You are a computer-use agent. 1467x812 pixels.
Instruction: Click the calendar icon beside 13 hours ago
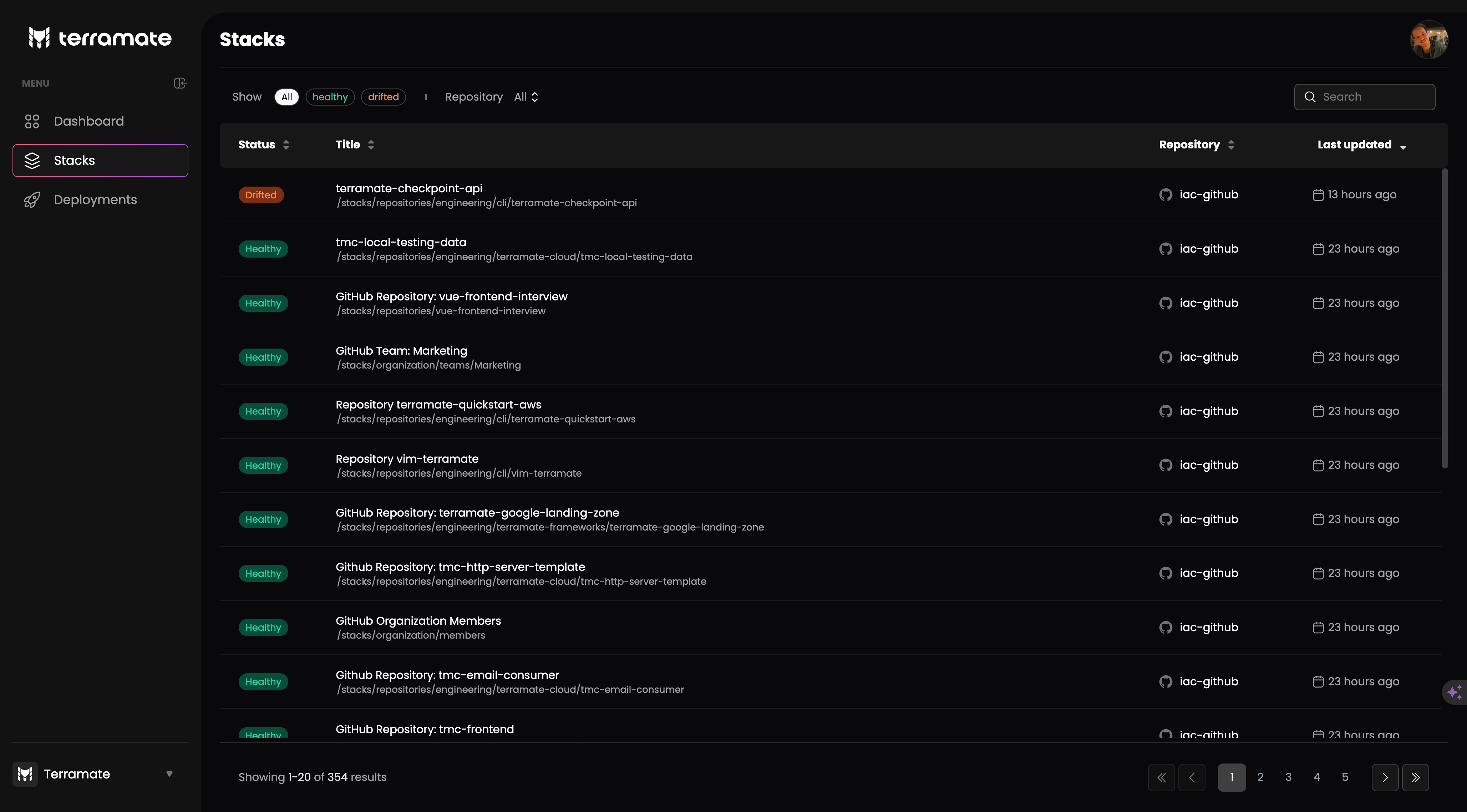pyautogui.click(x=1318, y=195)
